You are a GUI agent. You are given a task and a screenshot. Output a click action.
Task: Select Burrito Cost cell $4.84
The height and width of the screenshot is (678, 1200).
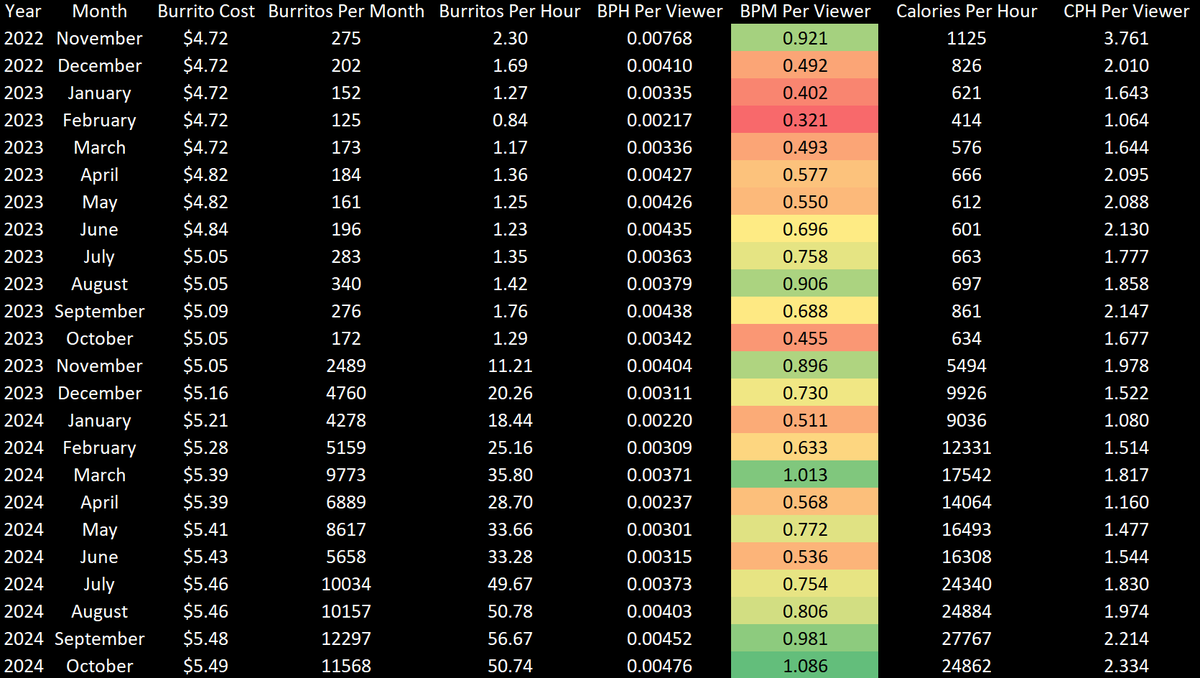205,230
